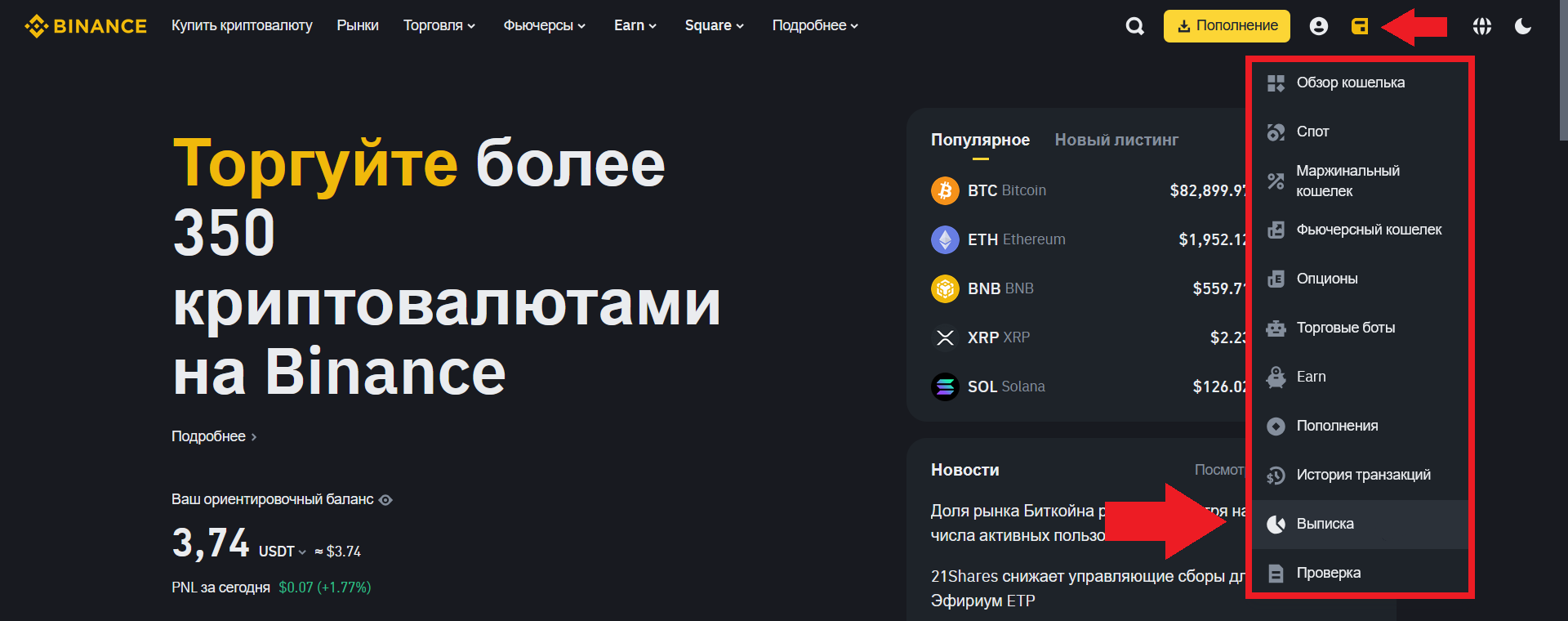Select Маржинальный кошелек menu entry
Viewport: 1568px width, 621px height.
point(1360,181)
